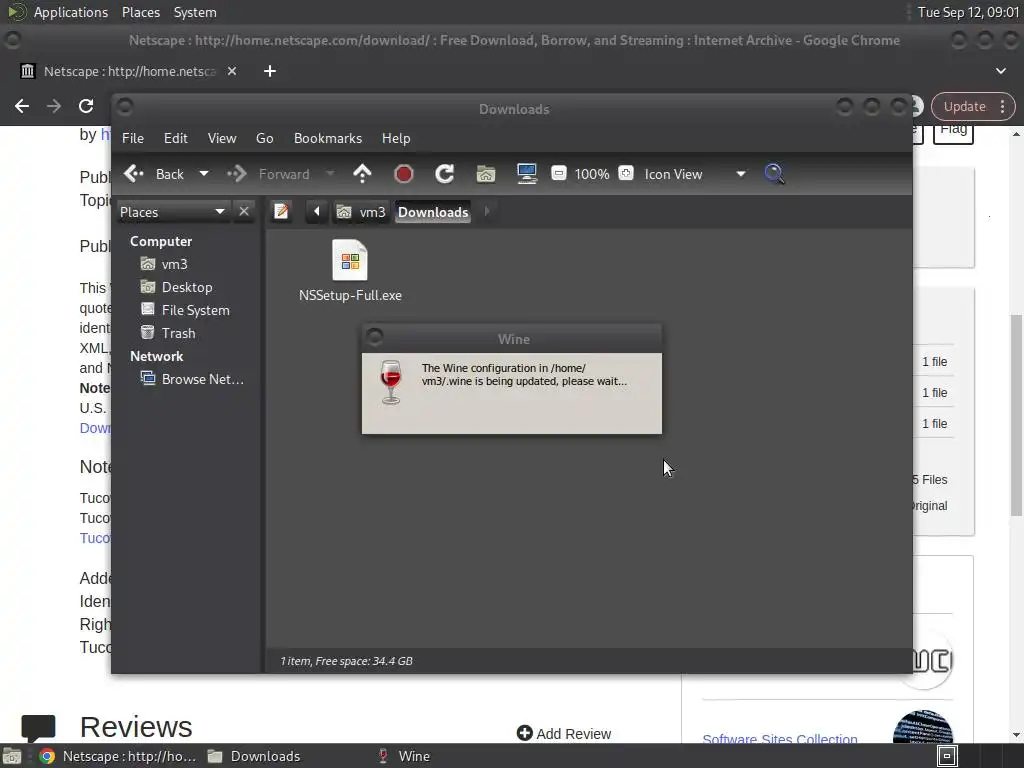The image size is (1024, 768).
Task: Open Chrome's tab search chevron
Action: [1000, 71]
